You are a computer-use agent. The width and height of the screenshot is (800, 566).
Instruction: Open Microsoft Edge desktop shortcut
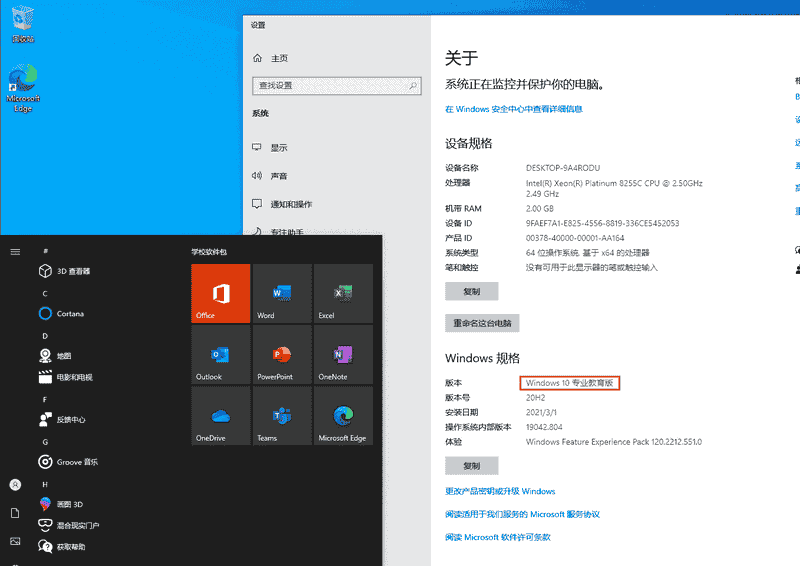(x=23, y=88)
